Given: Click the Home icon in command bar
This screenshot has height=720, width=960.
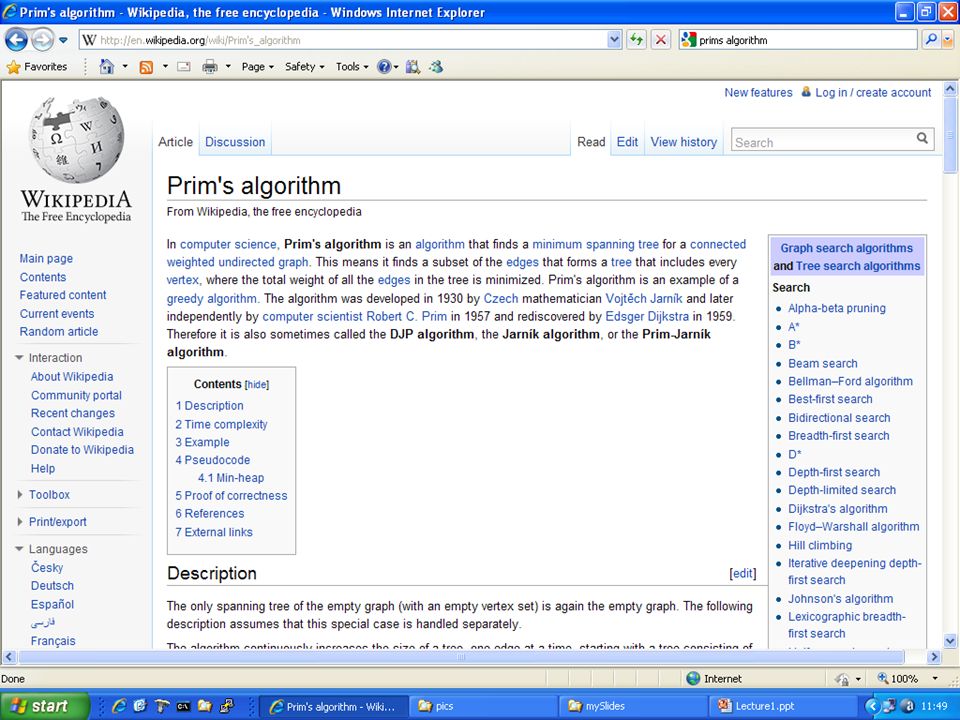Looking at the screenshot, I should 107,67.
